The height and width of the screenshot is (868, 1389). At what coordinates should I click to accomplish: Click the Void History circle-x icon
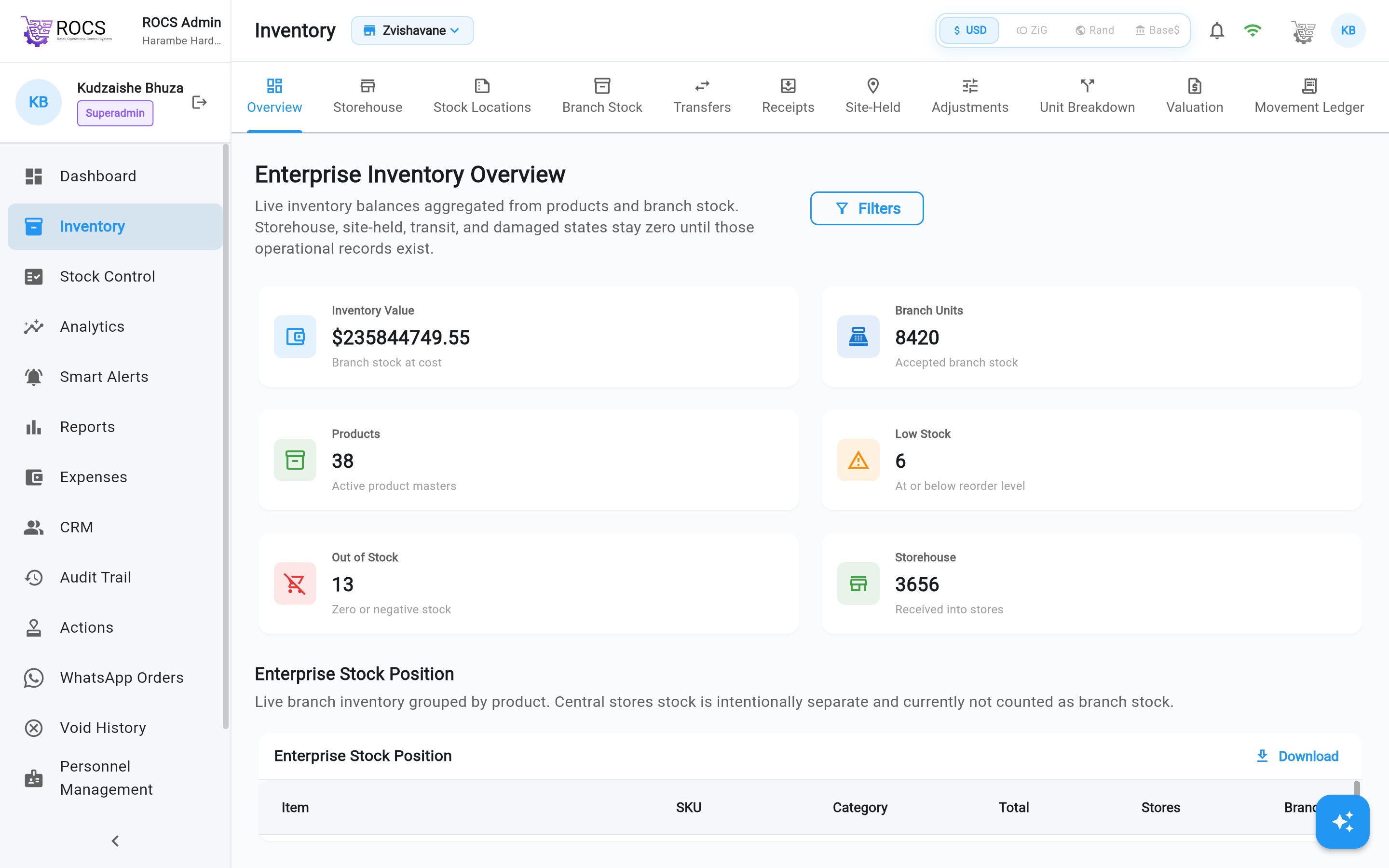tap(34, 728)
